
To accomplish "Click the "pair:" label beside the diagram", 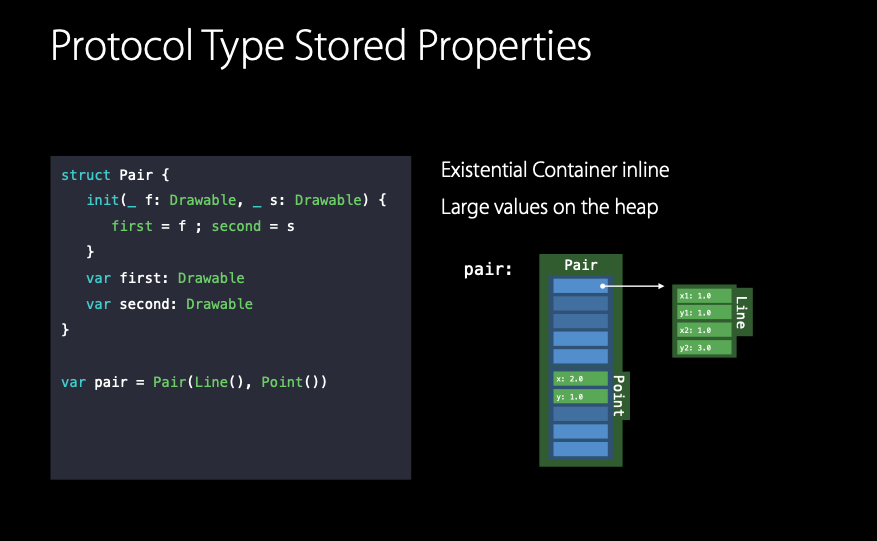I will tap(488, 270).
